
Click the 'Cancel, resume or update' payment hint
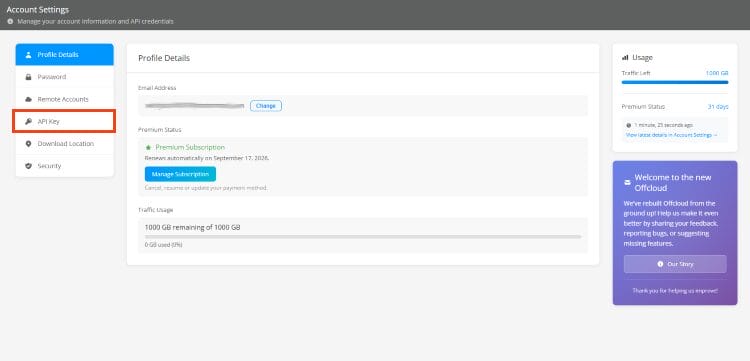pyautogui.click(x=206, y=188)
